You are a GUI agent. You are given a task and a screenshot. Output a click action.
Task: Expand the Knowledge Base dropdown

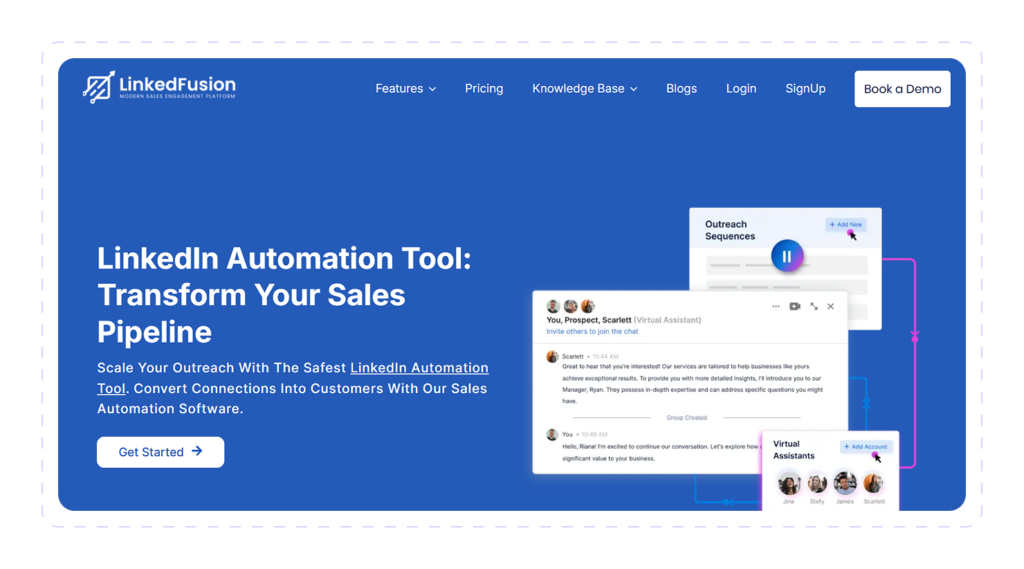pos(584,89)
